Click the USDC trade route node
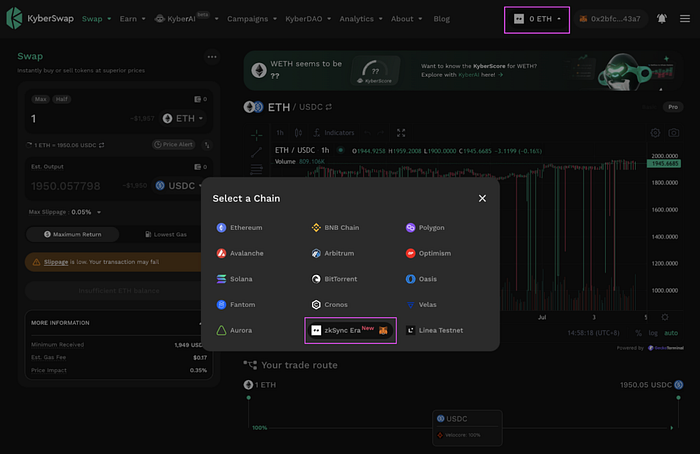700x454 pixels. (x=467, y=427)
